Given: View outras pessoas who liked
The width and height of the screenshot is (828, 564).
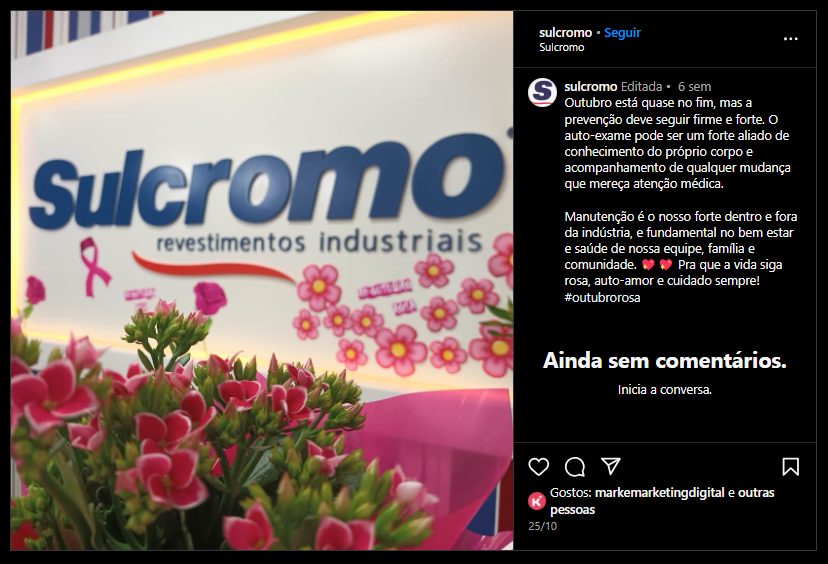Looking at the screenshot, I should (662, 501).
